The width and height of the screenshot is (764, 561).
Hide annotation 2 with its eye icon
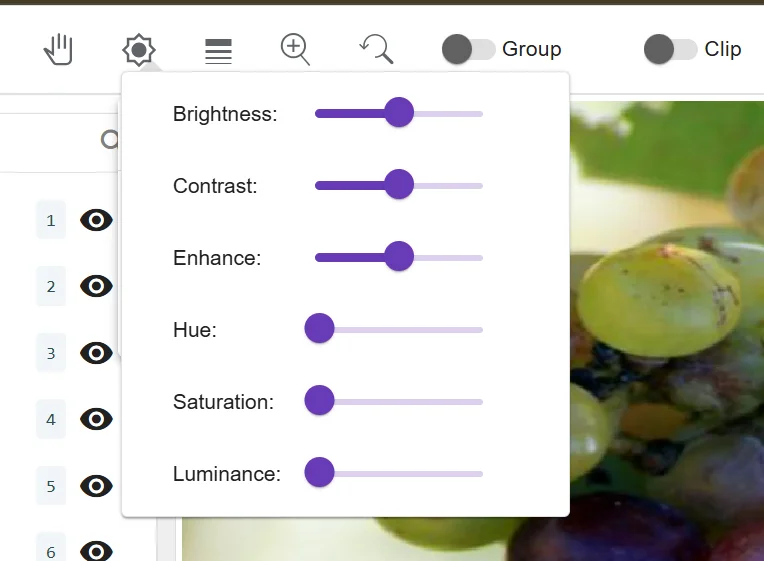click(96, 286)
